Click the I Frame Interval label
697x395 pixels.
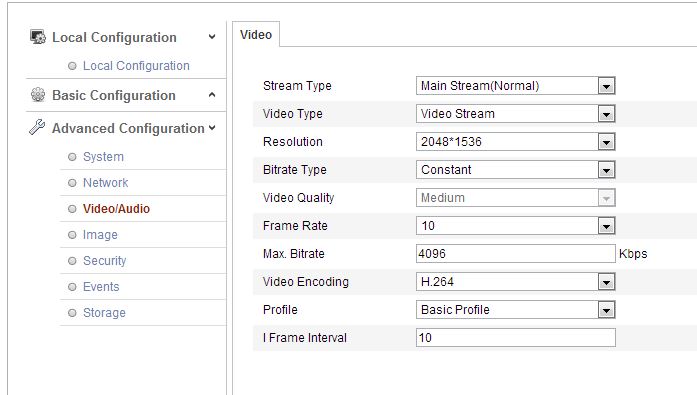point(304,338)
